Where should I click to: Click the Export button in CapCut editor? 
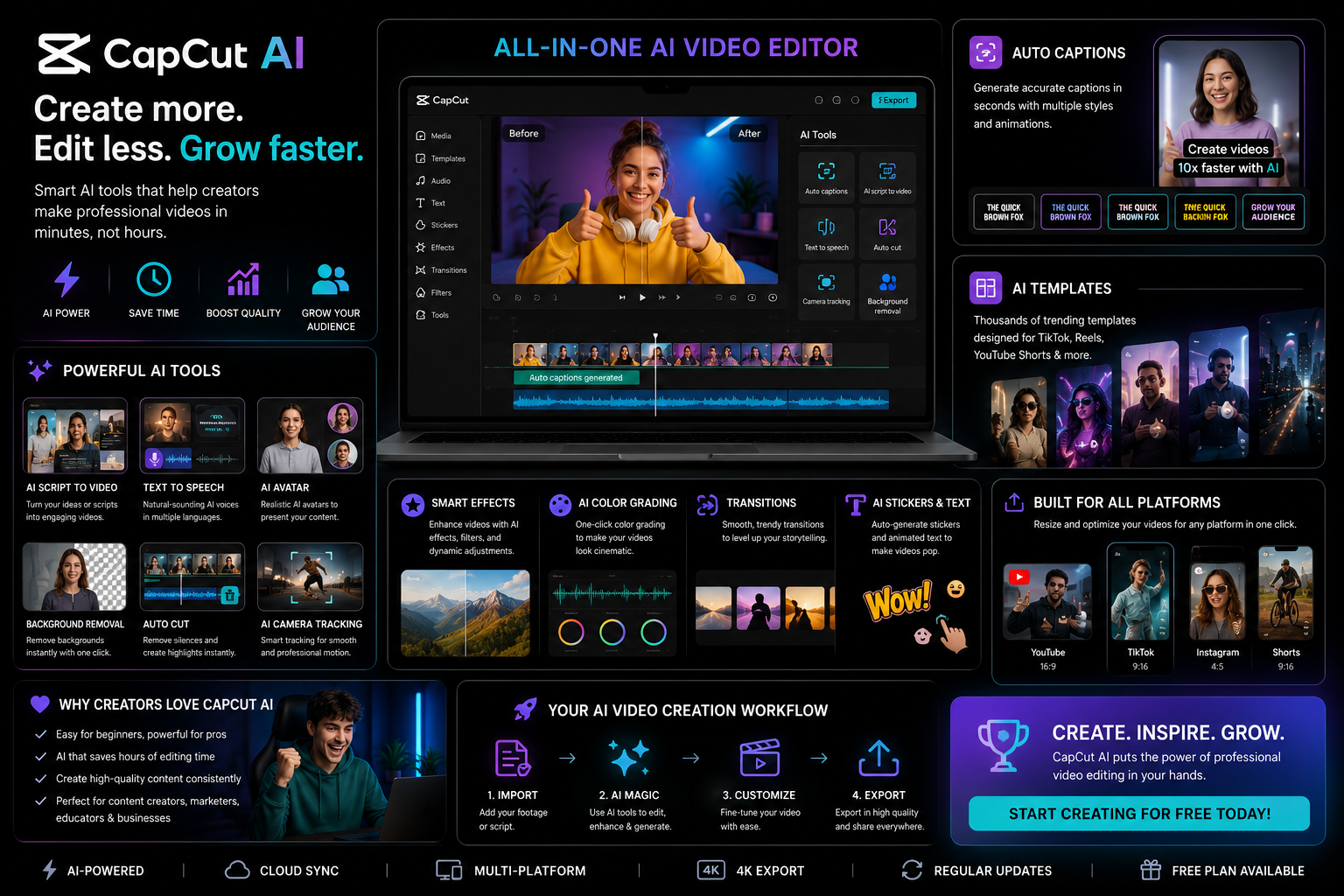(x=893, y=100)
